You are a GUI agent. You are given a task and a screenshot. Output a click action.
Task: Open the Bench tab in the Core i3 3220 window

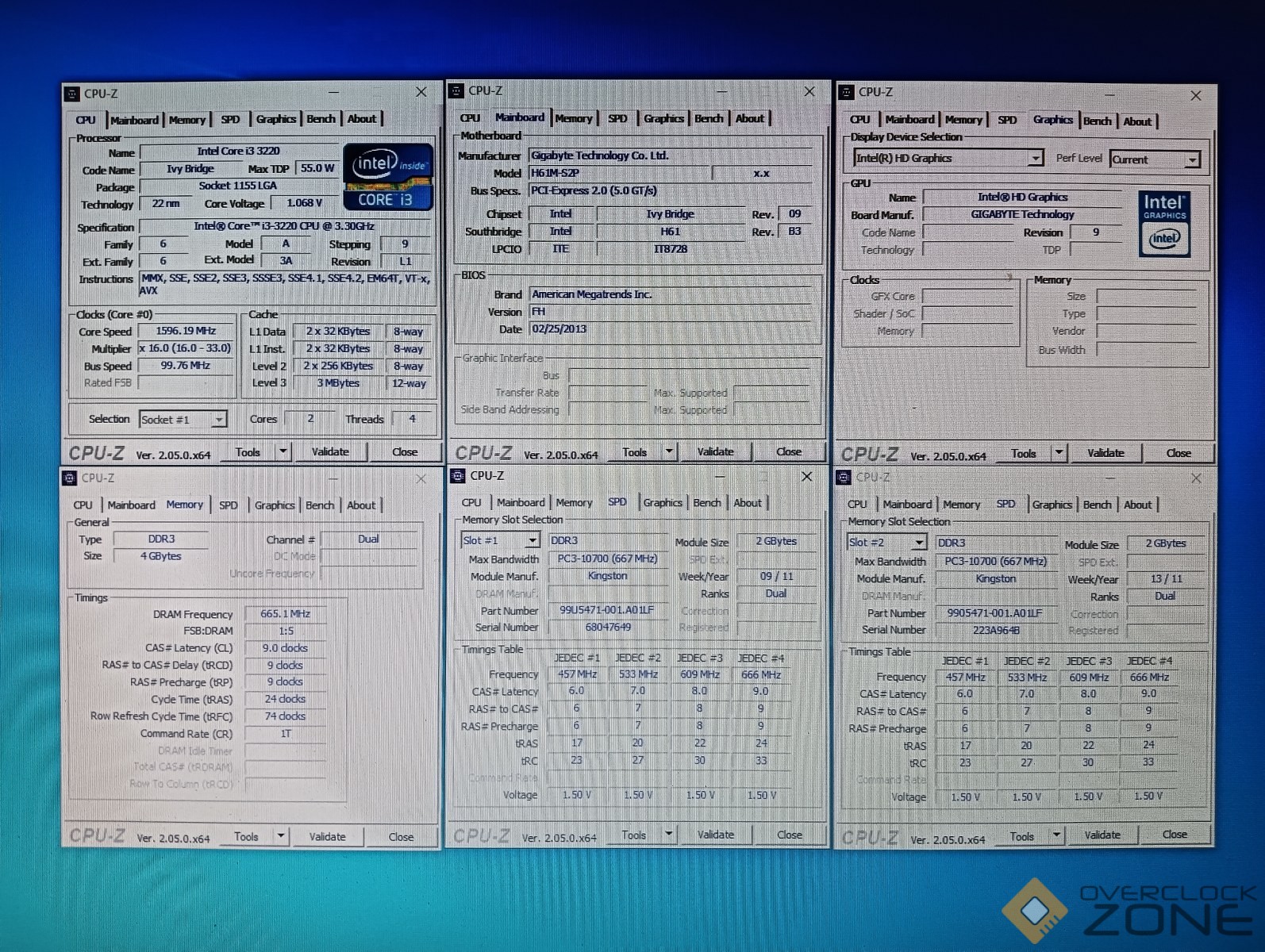pos(321,119)
